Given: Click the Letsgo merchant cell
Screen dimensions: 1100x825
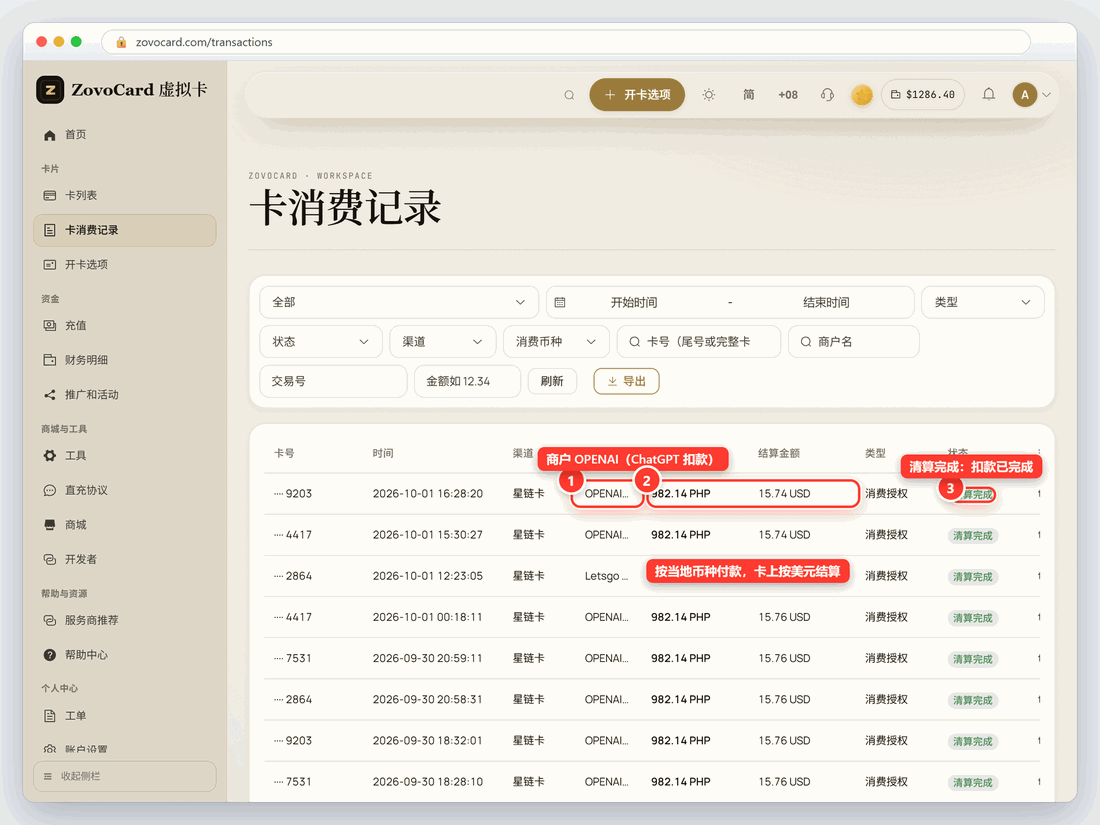Looking at the screenshot, I should pos(606,576).
